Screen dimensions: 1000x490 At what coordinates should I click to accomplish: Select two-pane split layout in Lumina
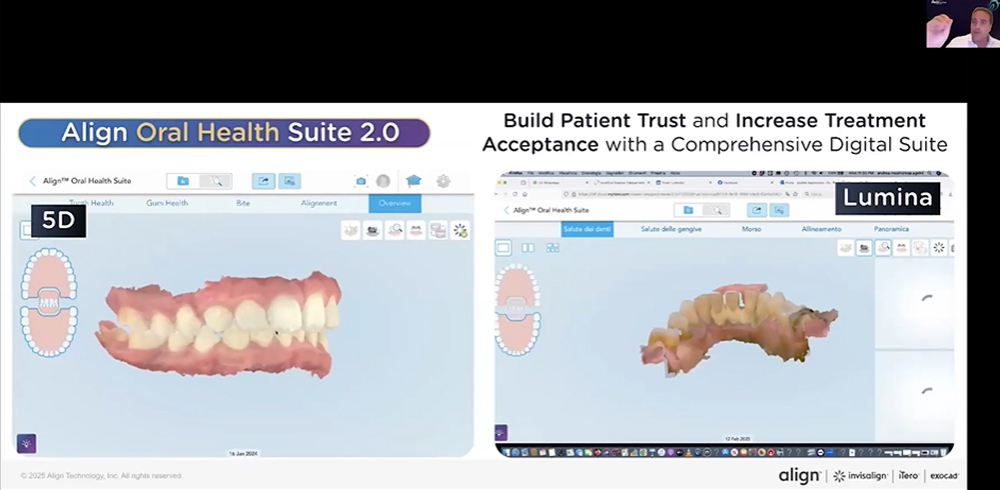[x=528, y=248]
